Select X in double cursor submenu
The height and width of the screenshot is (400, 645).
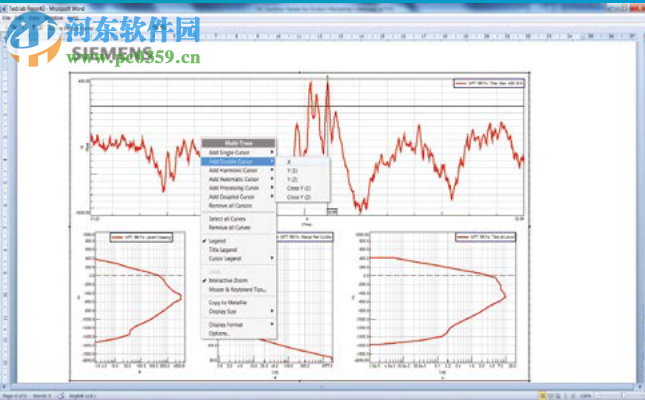coord(302,162)
